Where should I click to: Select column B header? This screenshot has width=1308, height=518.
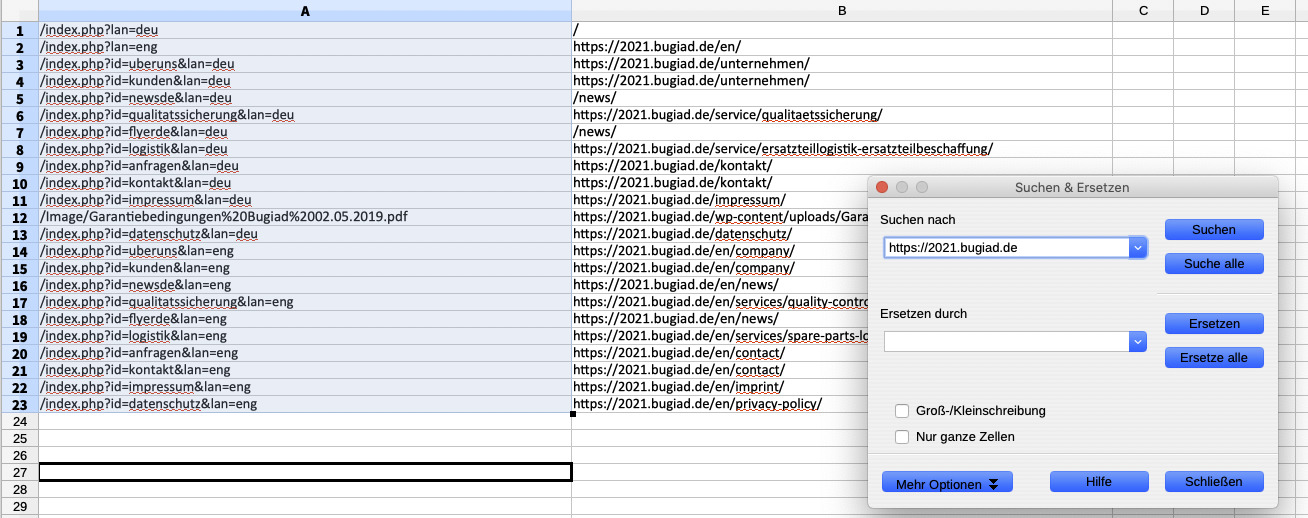pos(842,10)
